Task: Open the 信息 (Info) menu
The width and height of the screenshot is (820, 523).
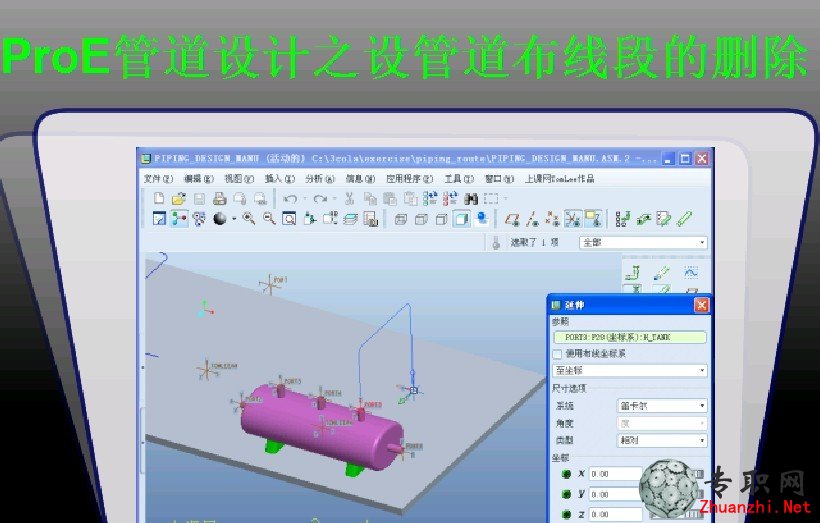Action: (x=360, y=179)
